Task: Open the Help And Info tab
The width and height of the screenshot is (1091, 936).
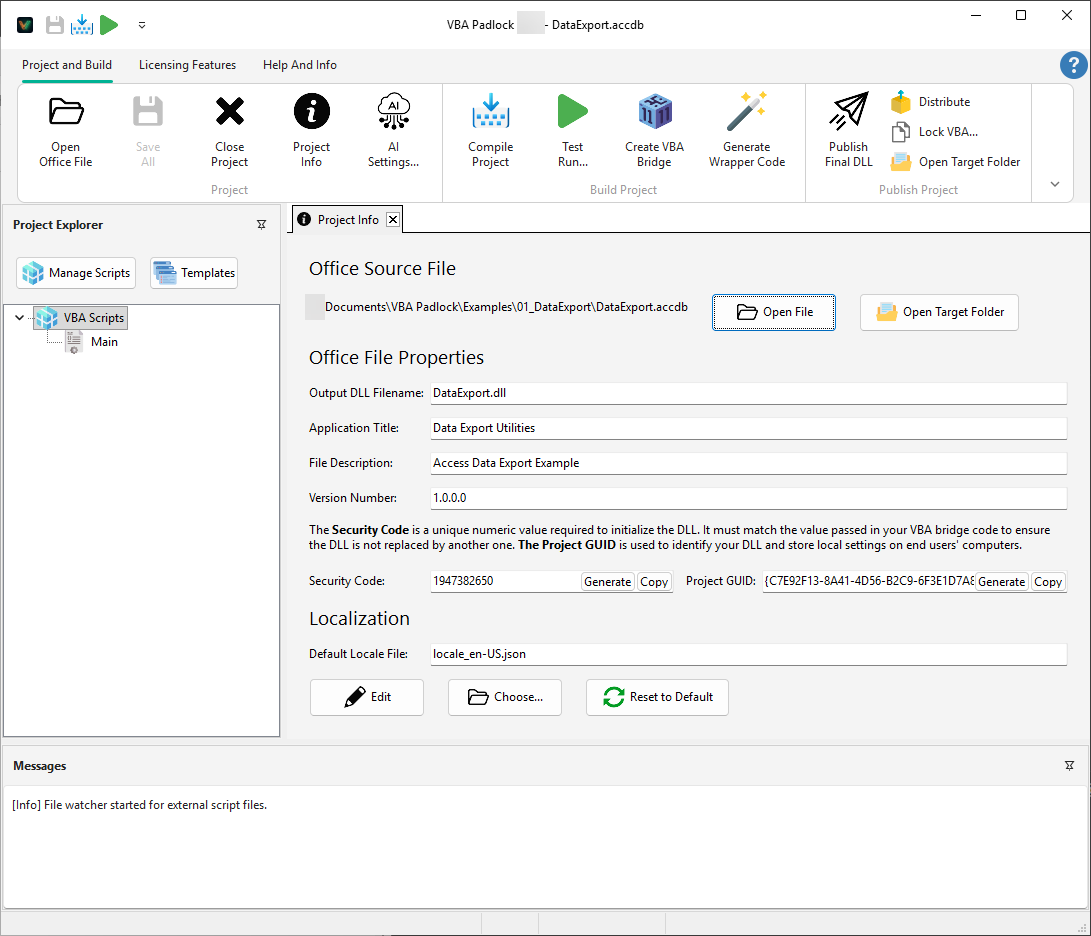Action: [299, 65]
